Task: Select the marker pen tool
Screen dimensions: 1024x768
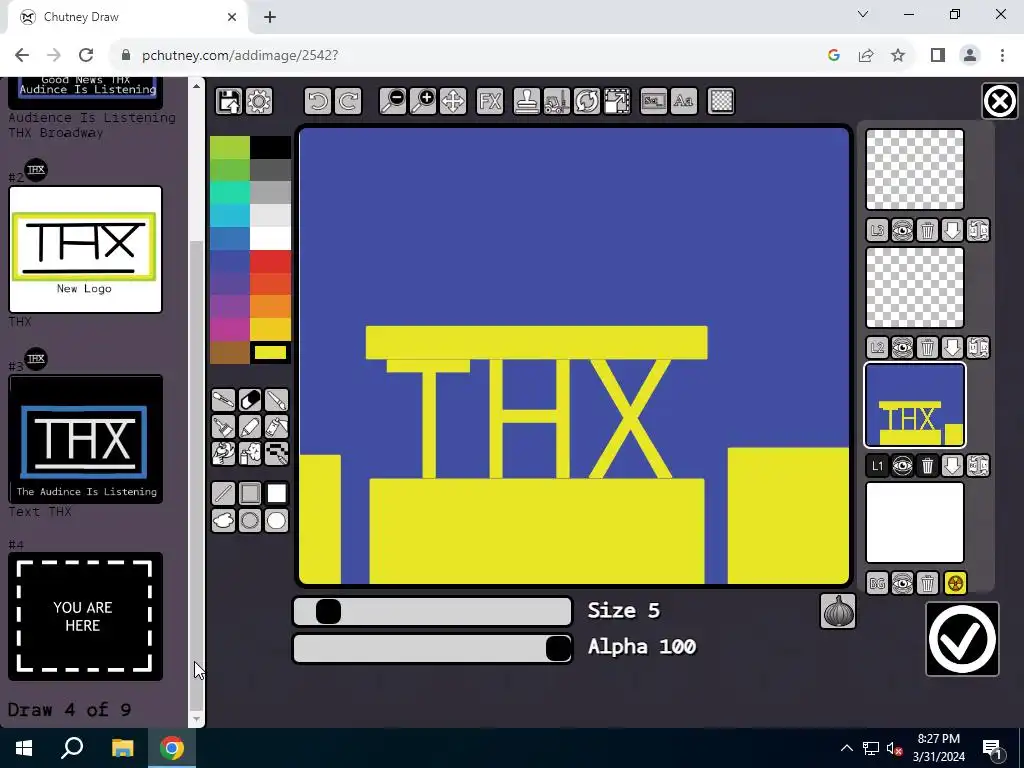Action: 250,426
